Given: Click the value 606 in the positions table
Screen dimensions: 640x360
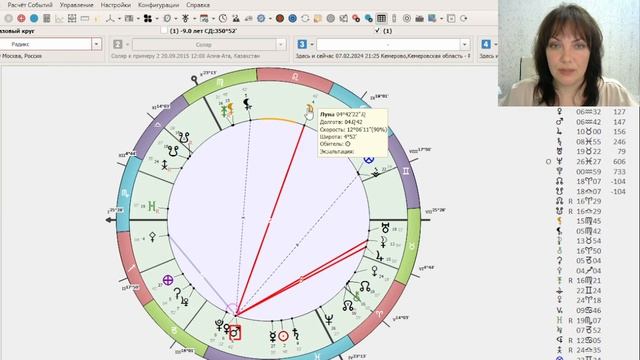Looking at the screenshot, I should point(619,162).
